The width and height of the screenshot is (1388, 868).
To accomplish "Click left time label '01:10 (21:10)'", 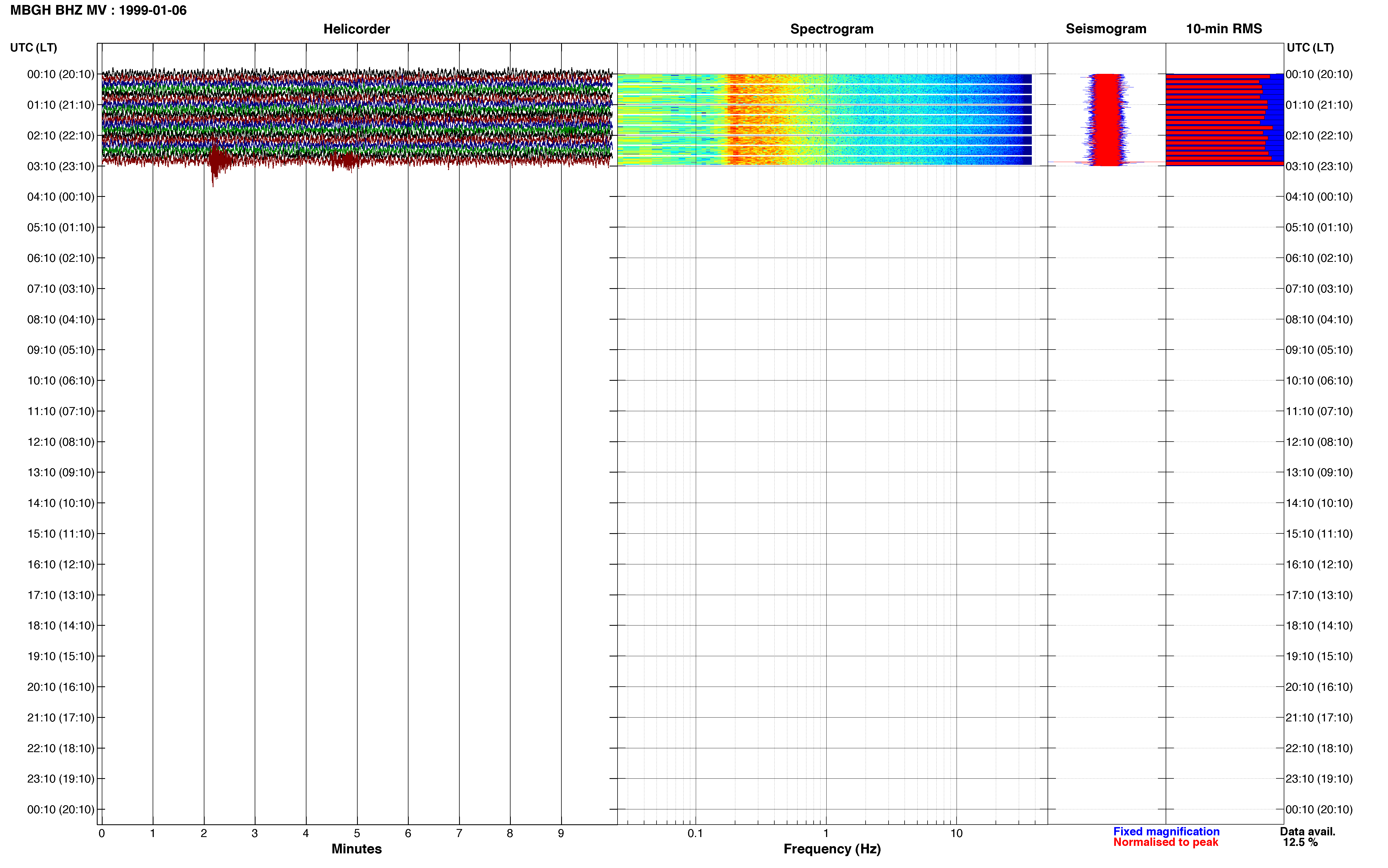I will tap(60, 105).
